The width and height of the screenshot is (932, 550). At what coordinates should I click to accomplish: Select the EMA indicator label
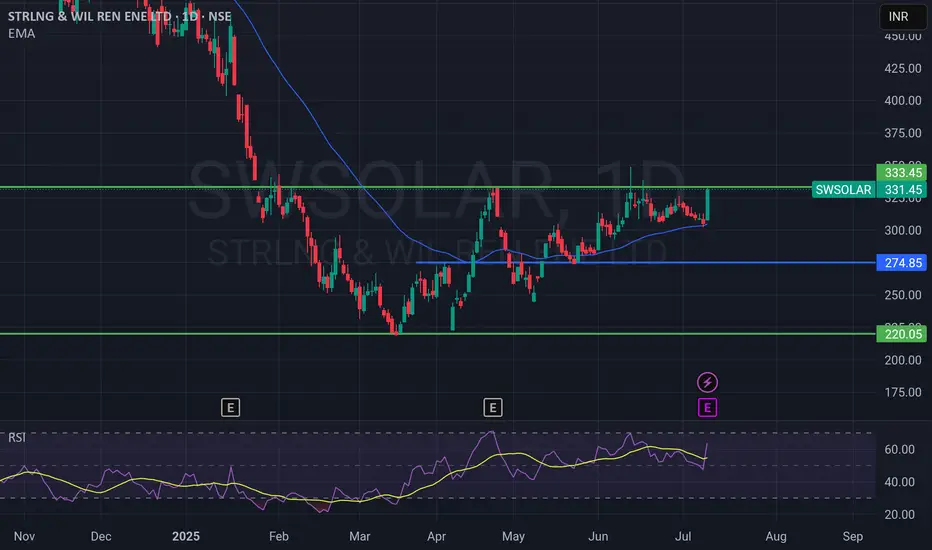21,34
